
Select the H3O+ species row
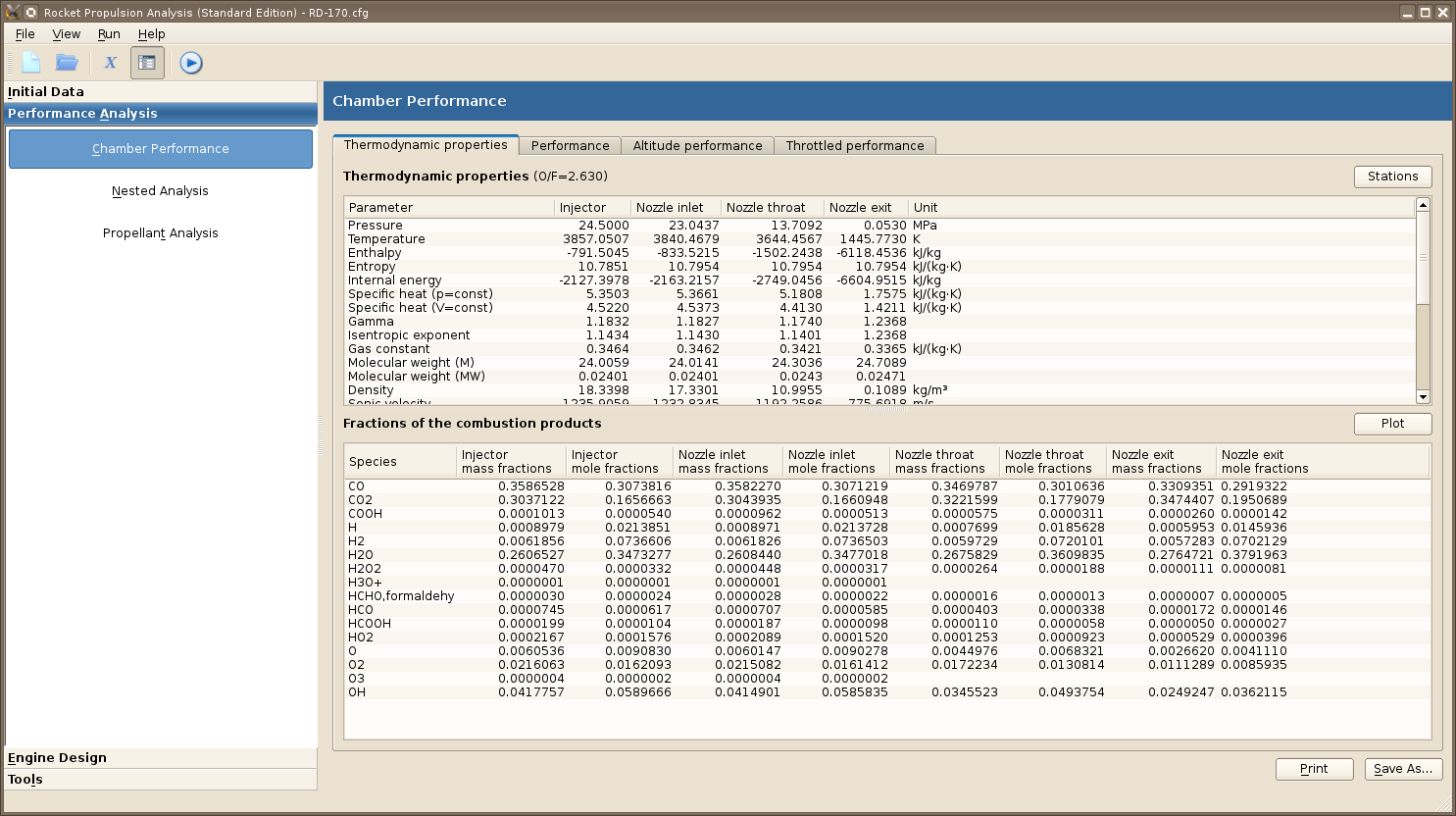click(887, 583)
